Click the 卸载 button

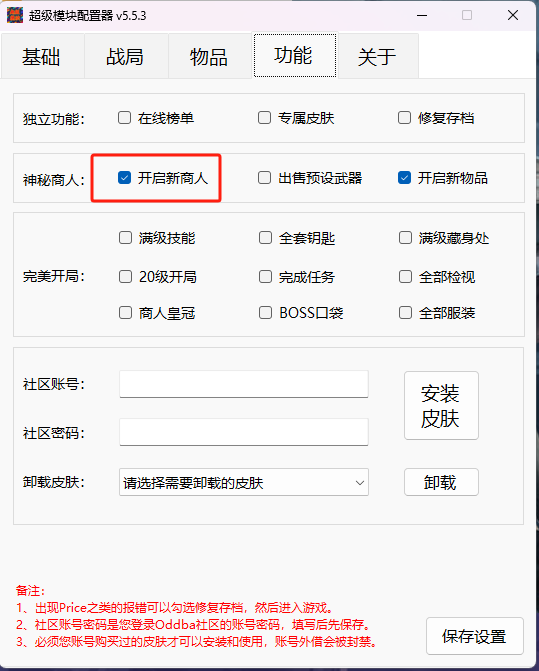tap(441, 482)
